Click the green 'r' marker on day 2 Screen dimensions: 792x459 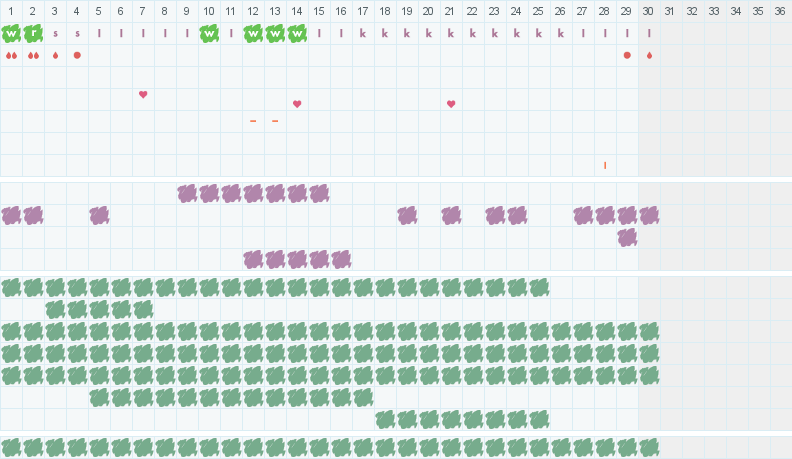[x=33, y=33]
